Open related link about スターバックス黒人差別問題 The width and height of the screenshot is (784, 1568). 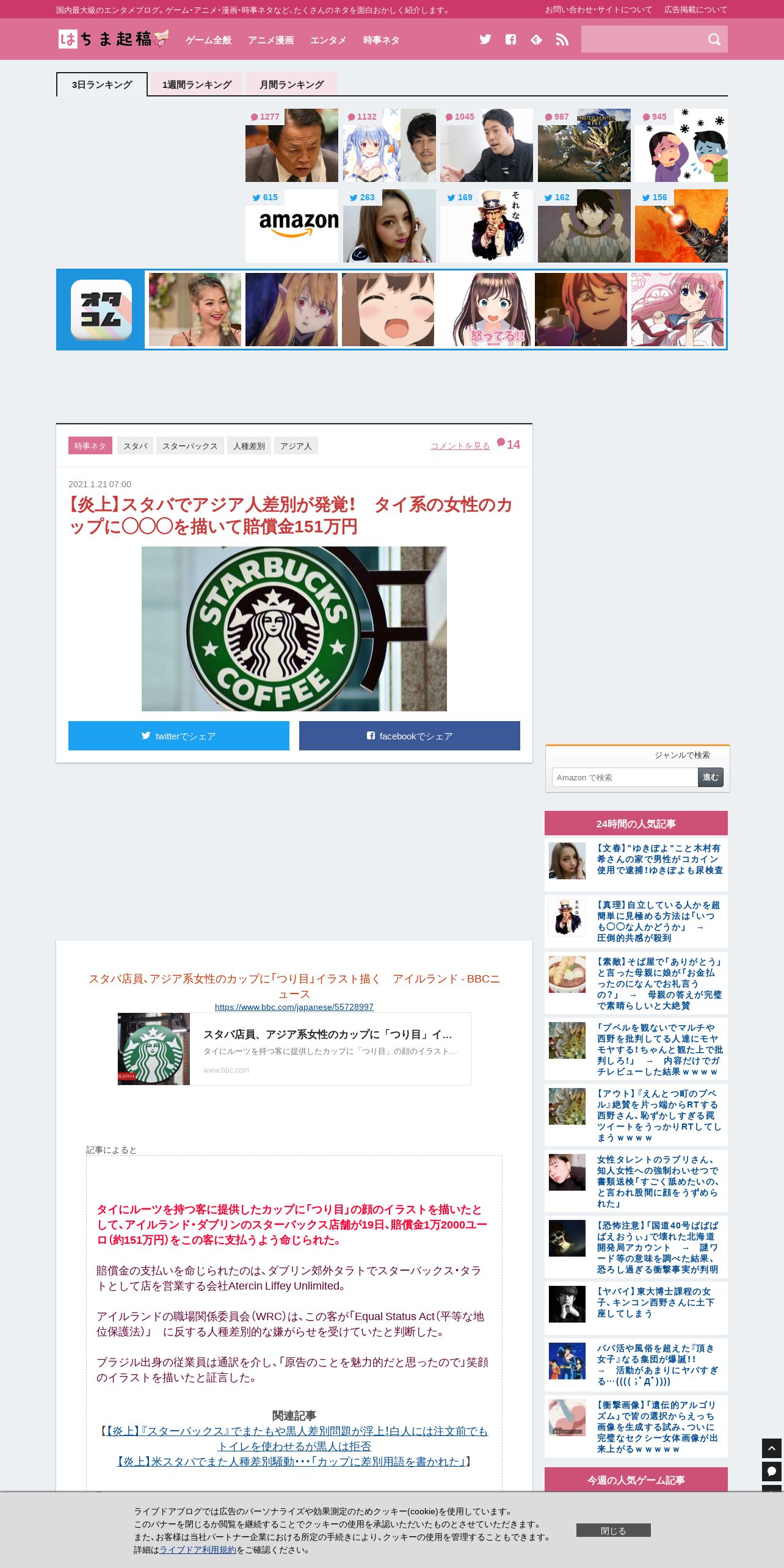pos(297,1439)
